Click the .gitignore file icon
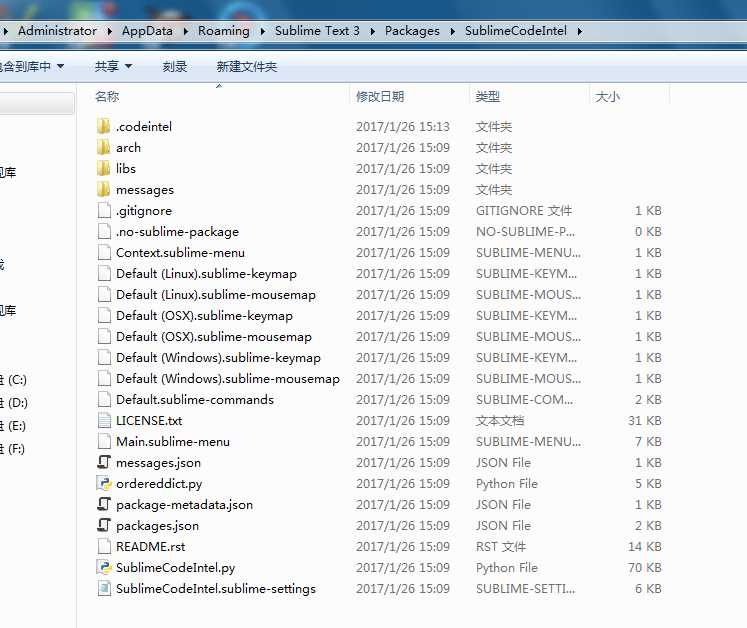The image size is (747, 628). [x=104, y=210]
